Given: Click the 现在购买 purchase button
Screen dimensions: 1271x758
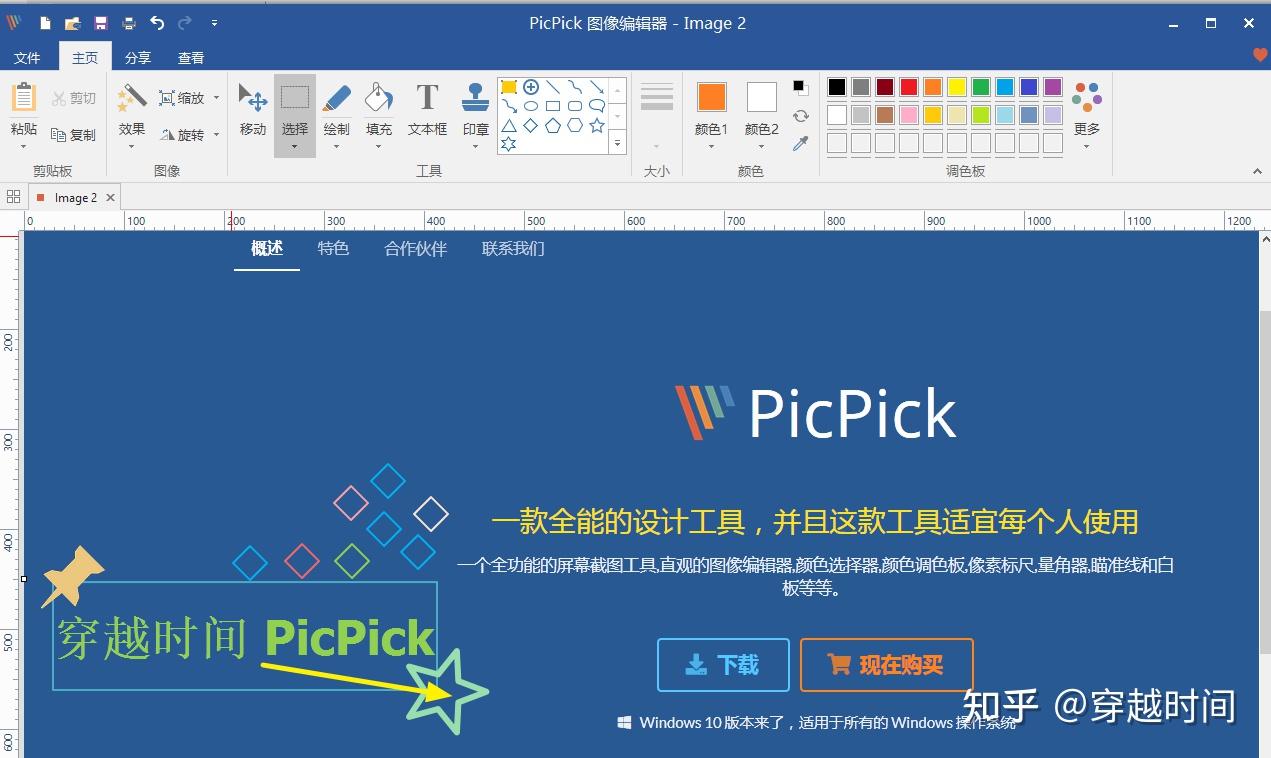Looking at the screenshot, I should (x=886, y=665).
